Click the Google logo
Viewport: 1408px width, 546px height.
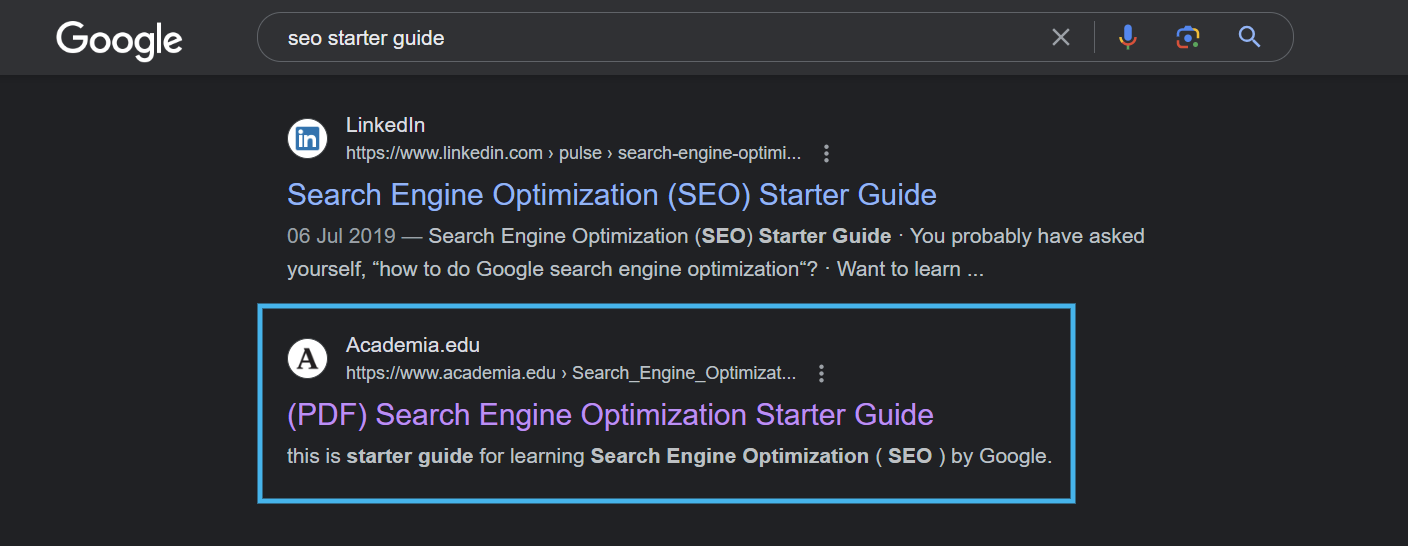119,40
